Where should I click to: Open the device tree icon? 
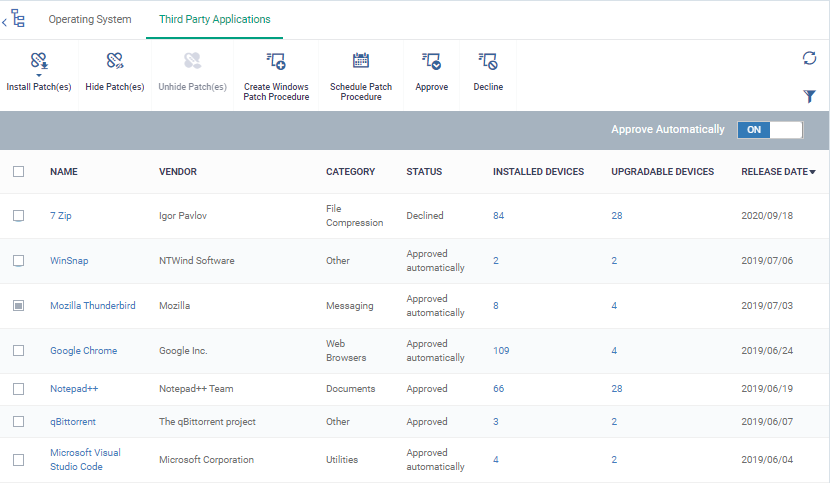coord(19,19)
